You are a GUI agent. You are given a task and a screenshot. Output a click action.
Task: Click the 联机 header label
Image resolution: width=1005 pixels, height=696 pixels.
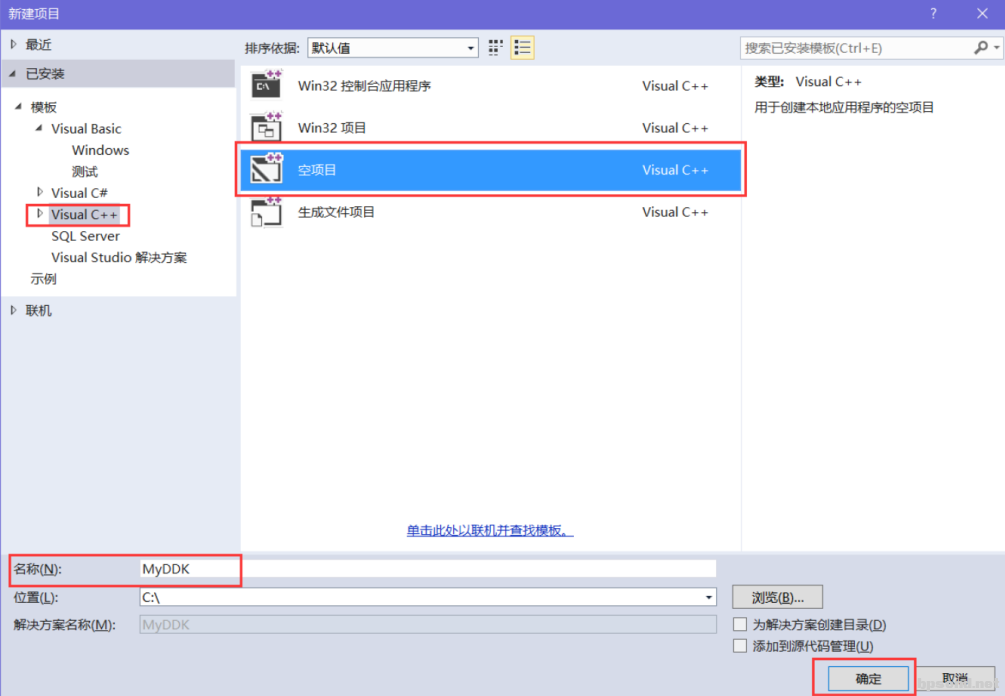[x=38, y=310]
